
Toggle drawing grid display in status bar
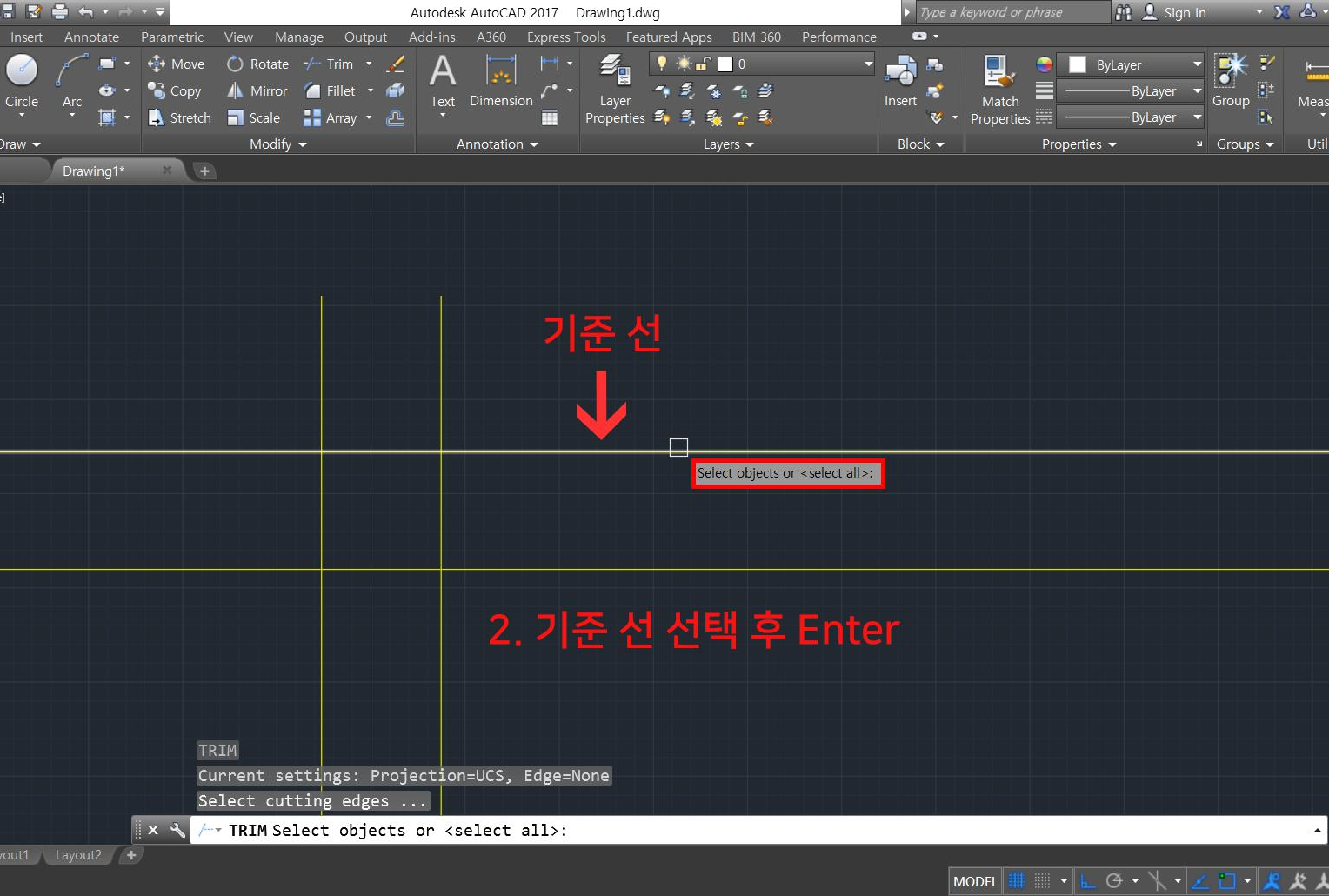(1016, 881)
